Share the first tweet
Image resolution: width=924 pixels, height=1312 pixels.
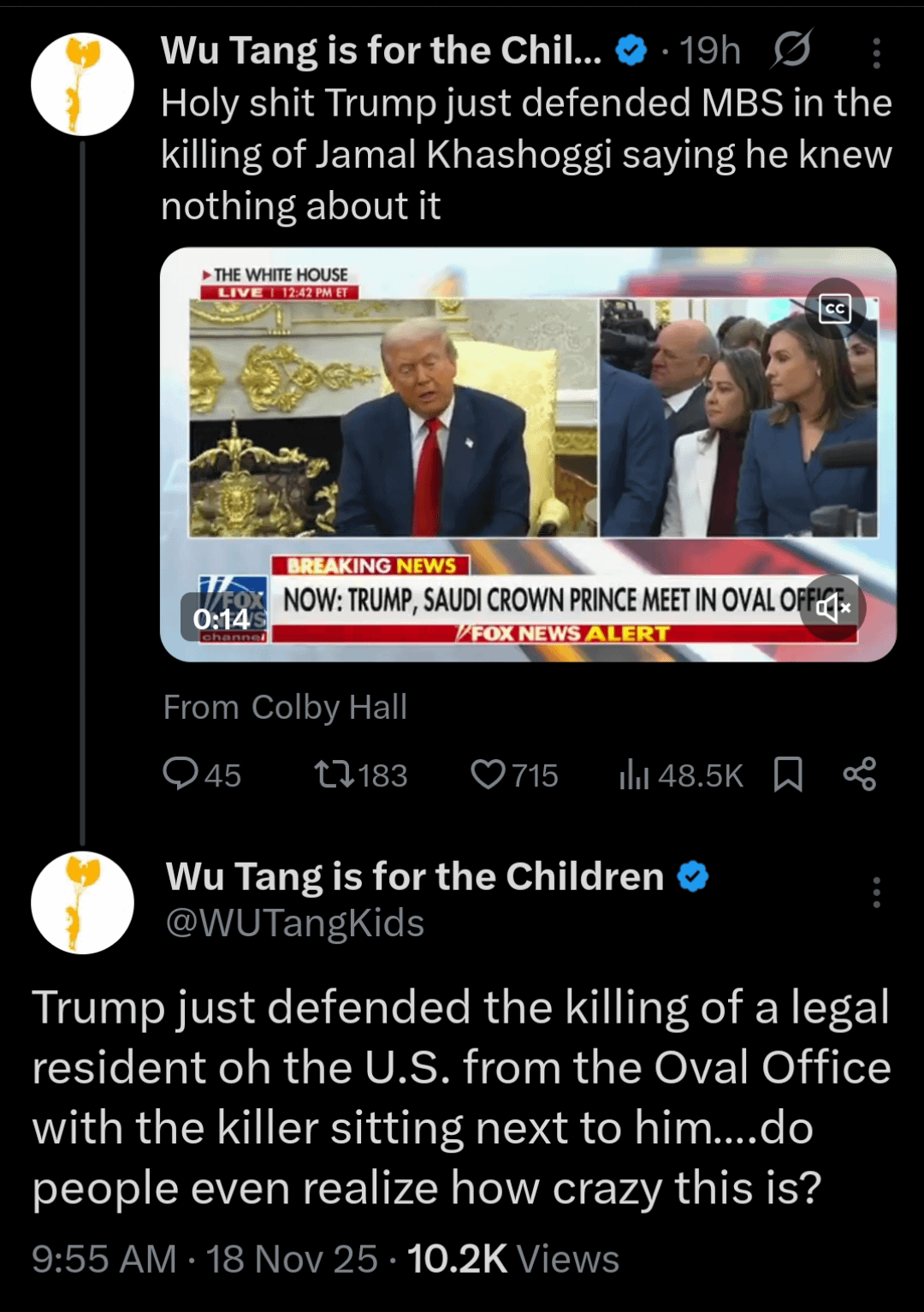[x=860, y=774]
